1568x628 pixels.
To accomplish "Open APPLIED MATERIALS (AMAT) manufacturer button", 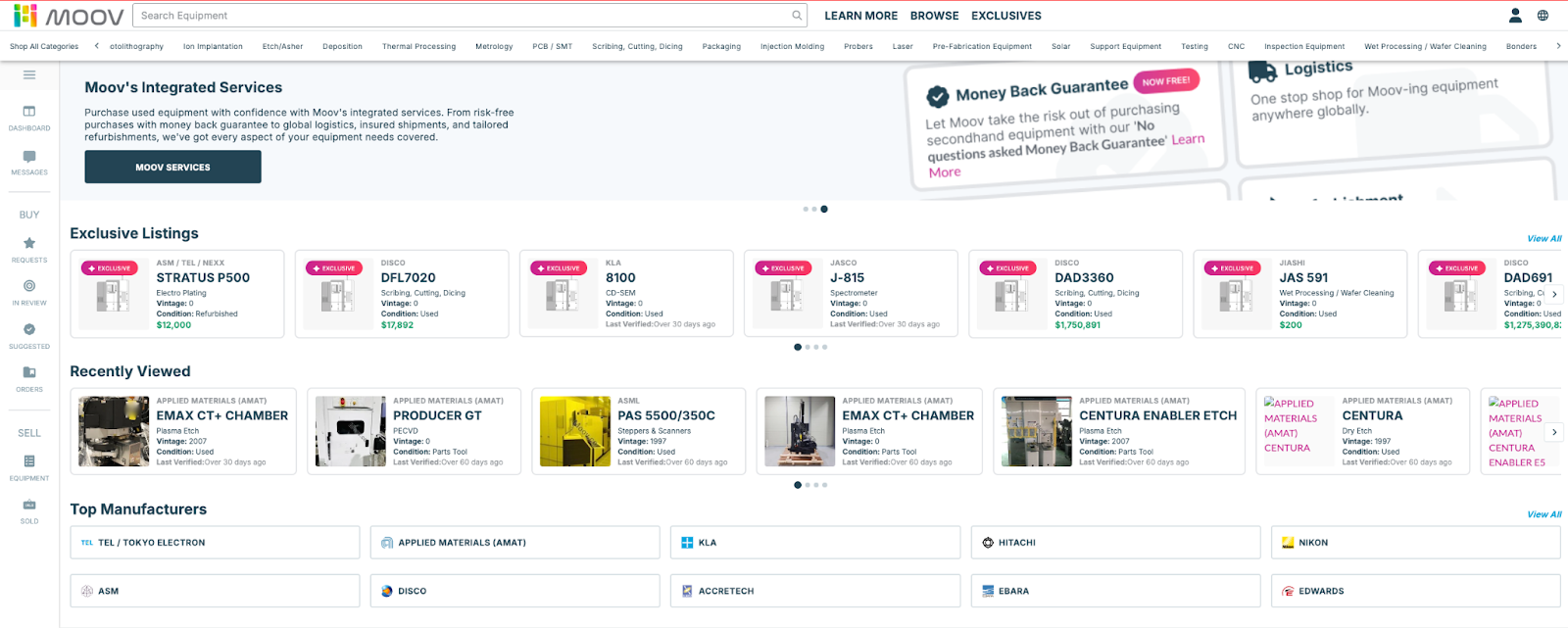I will tap(514, 543).
